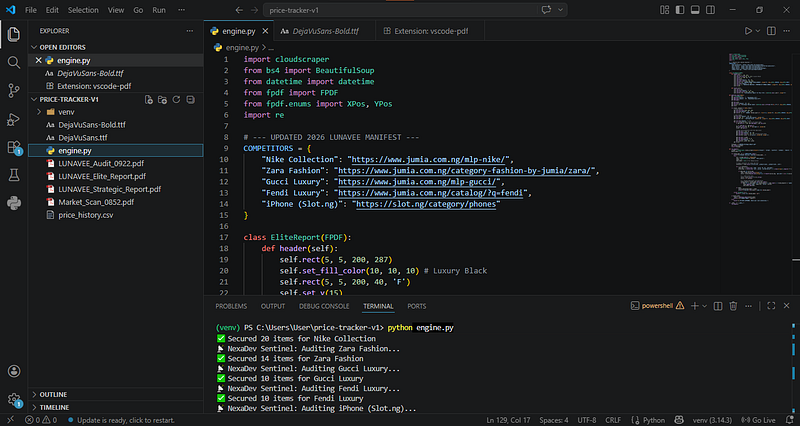This screenshot has height=426, width=800.
Task: Open the File menu
Action: coord(31,10)
